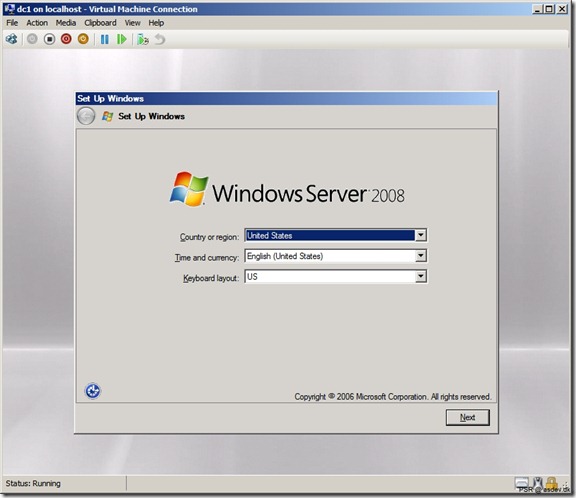Image resolution: width=576 pixels, height=498 pixels.
Task: Expand the Time and currency dropdown
Action: coord(421,256)
